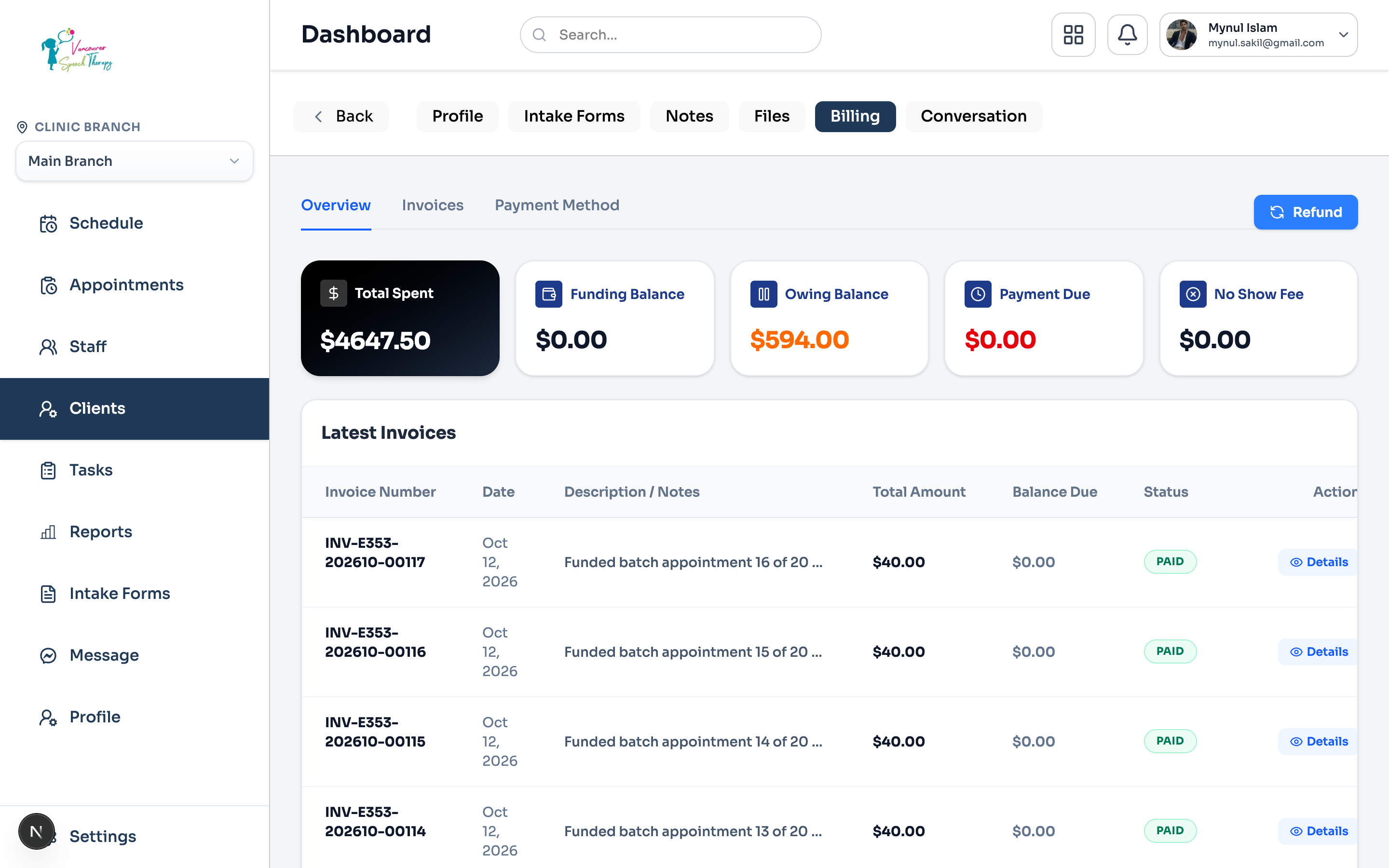Open Message in the sidebar
The width and height of the screenshot is (1389, 868).
pos(134,656)
